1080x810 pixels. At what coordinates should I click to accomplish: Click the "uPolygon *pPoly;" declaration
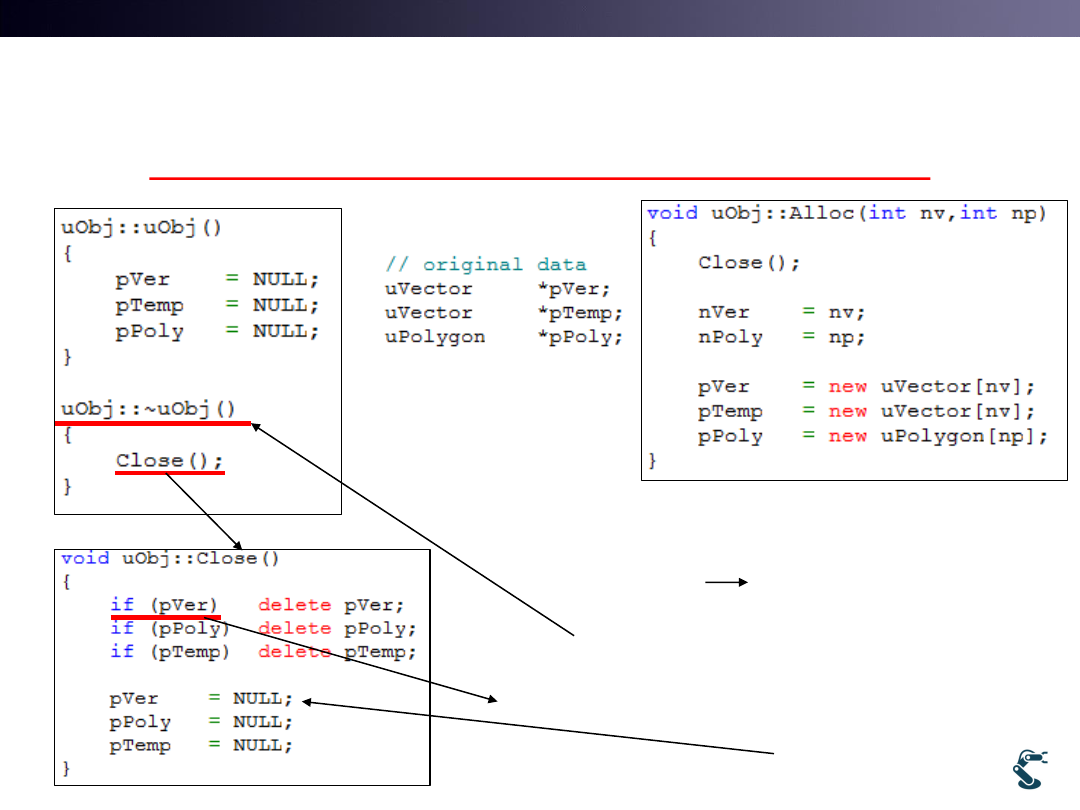point(504,337)
